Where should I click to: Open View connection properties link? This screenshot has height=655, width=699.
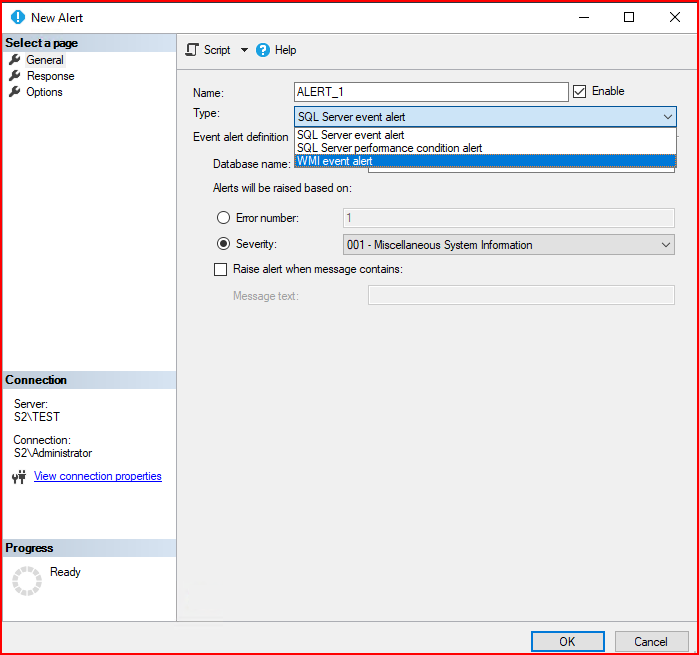[x=98, y=476]
